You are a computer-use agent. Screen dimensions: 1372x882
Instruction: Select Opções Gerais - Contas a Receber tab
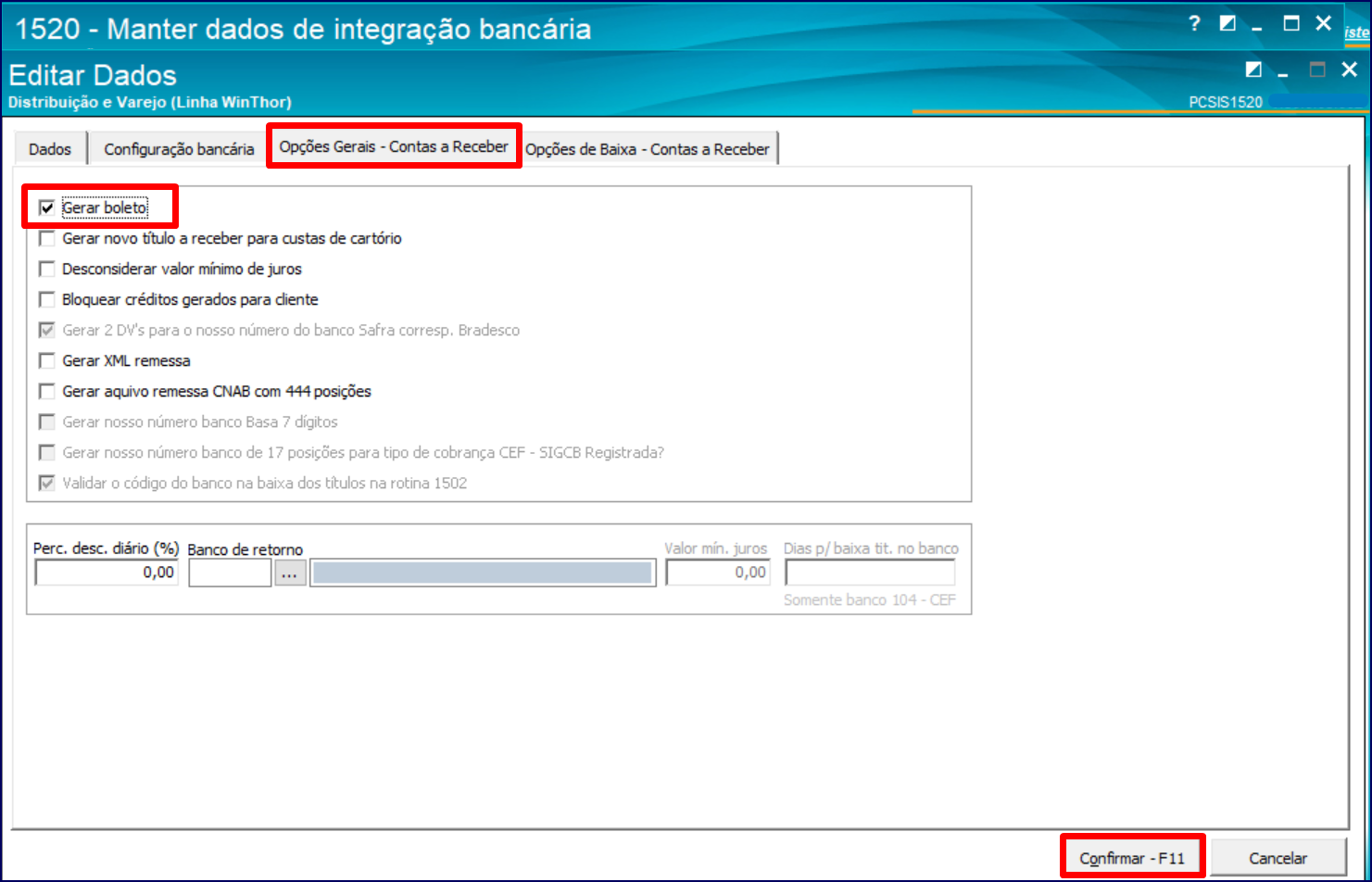pos(394,146)
